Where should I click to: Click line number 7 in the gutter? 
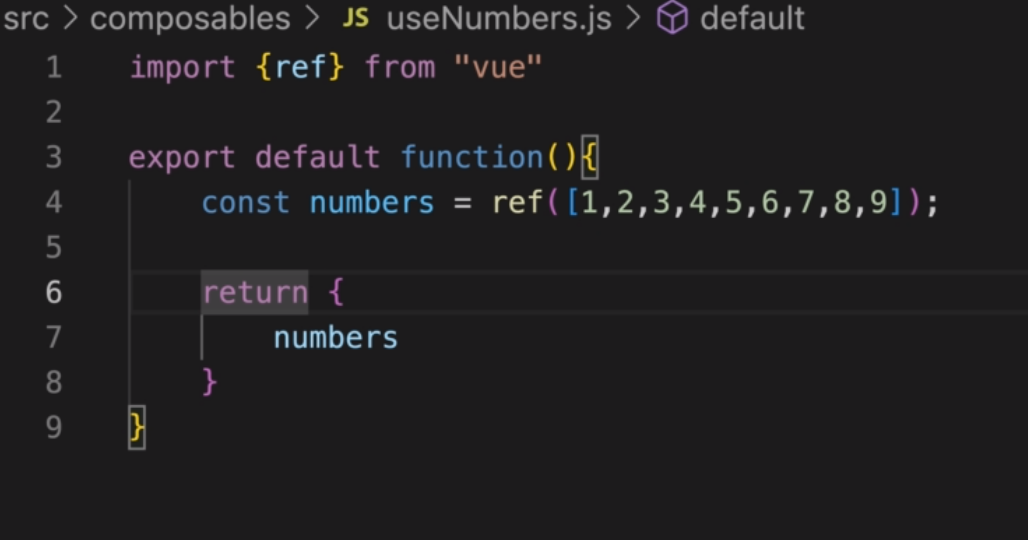click(x=54, y=337)
